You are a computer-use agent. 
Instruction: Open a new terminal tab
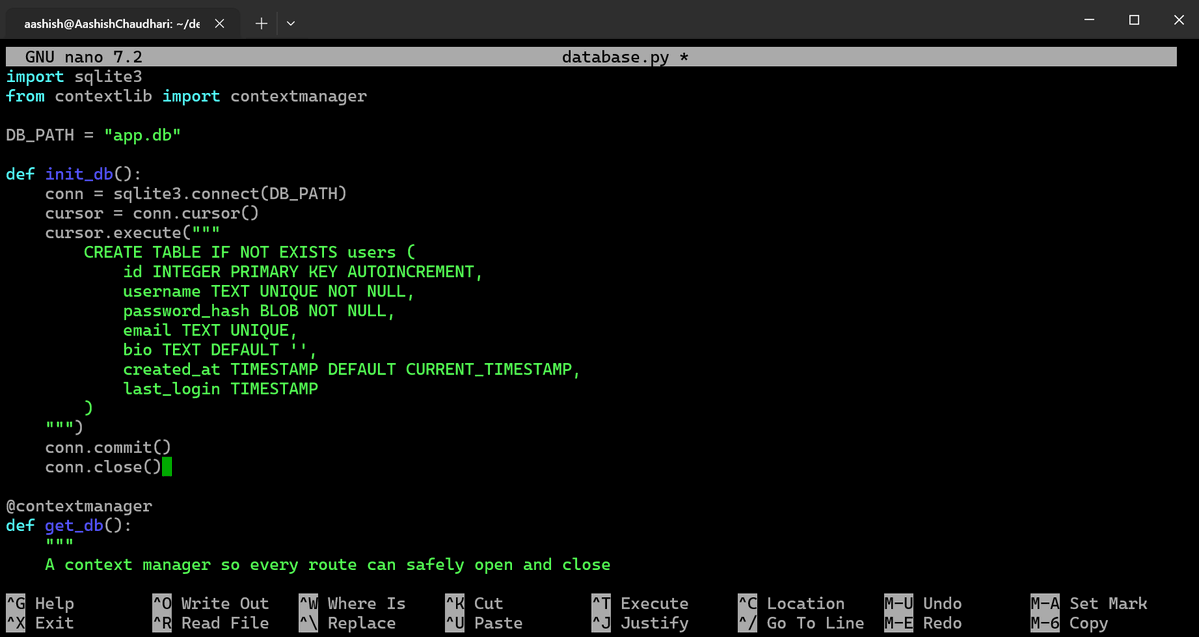261,24
